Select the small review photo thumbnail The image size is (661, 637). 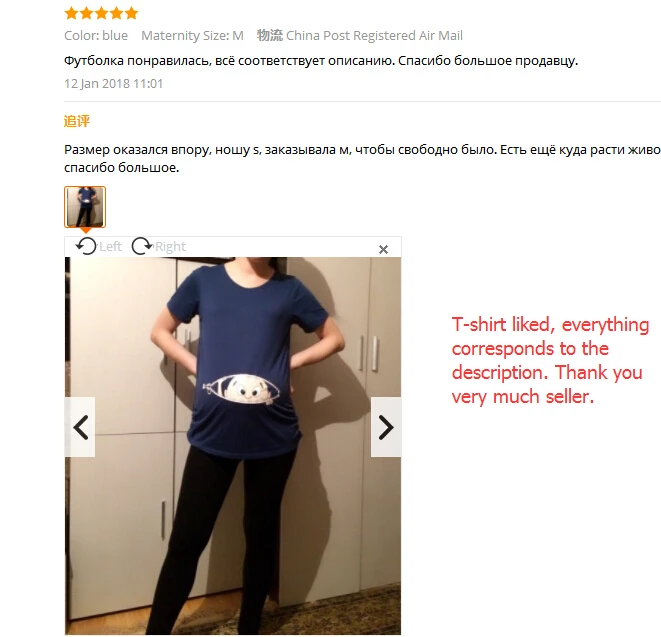coord(85,207)
